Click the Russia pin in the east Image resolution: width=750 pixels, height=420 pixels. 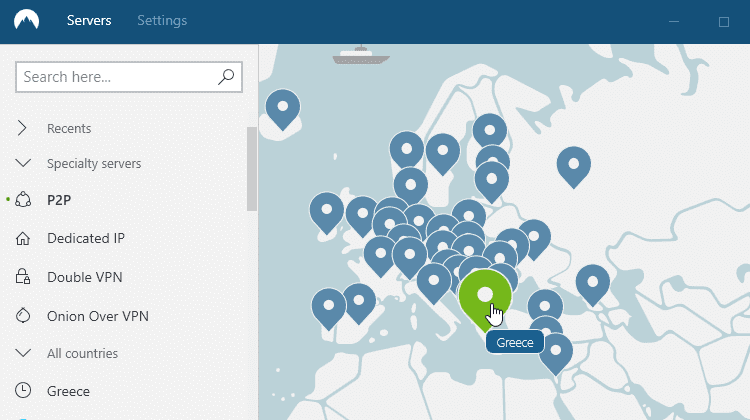pos(574,167)
